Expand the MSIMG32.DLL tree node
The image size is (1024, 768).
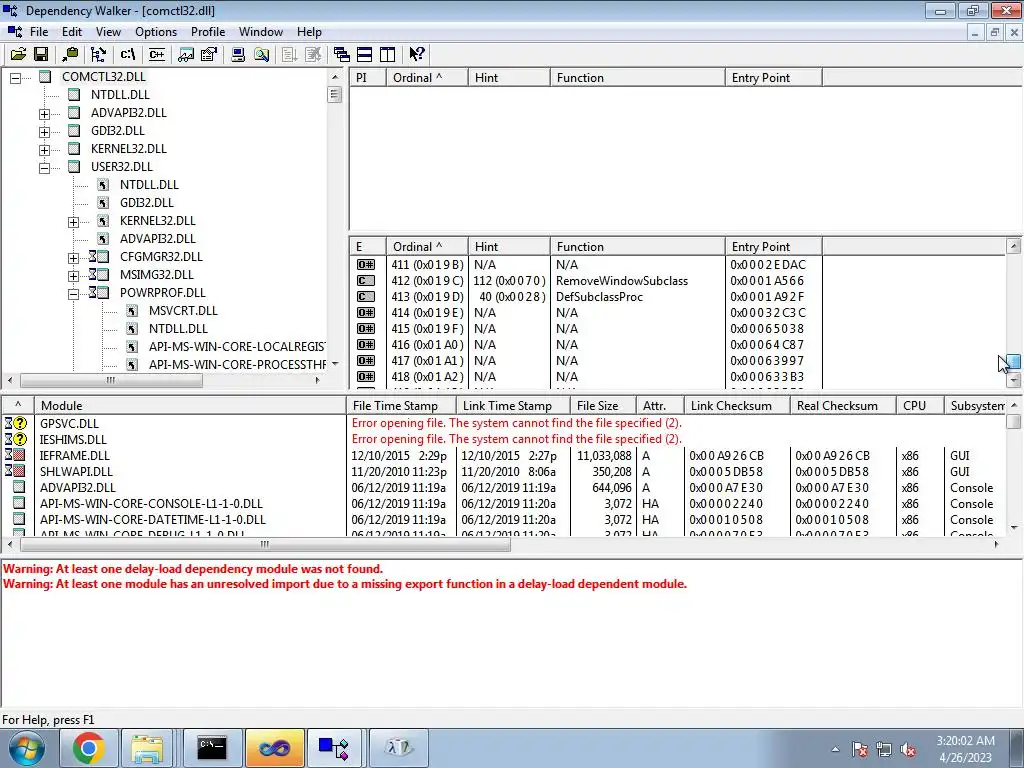[x=73, y=276]
